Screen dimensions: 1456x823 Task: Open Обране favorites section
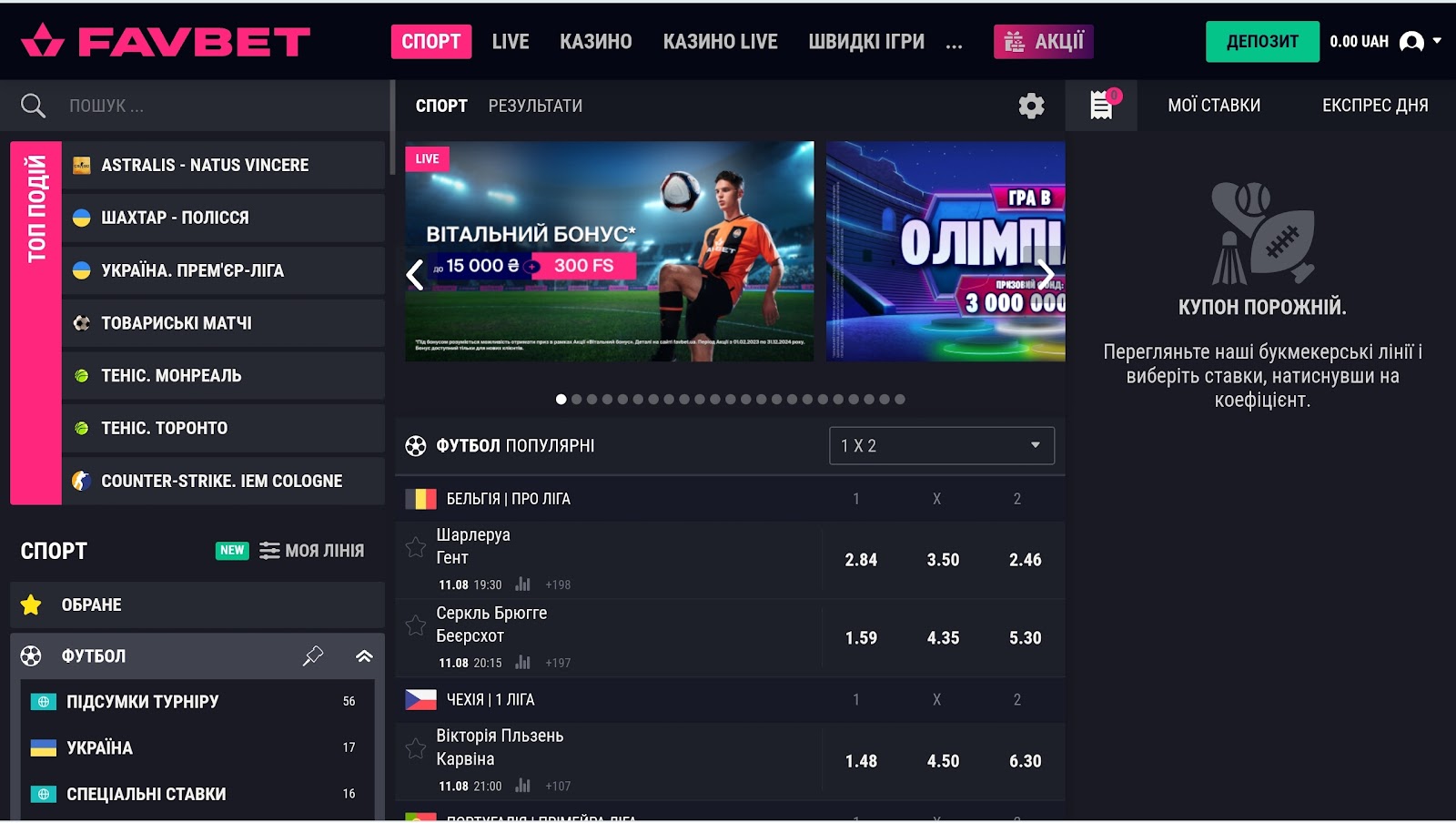pos(197,605)
